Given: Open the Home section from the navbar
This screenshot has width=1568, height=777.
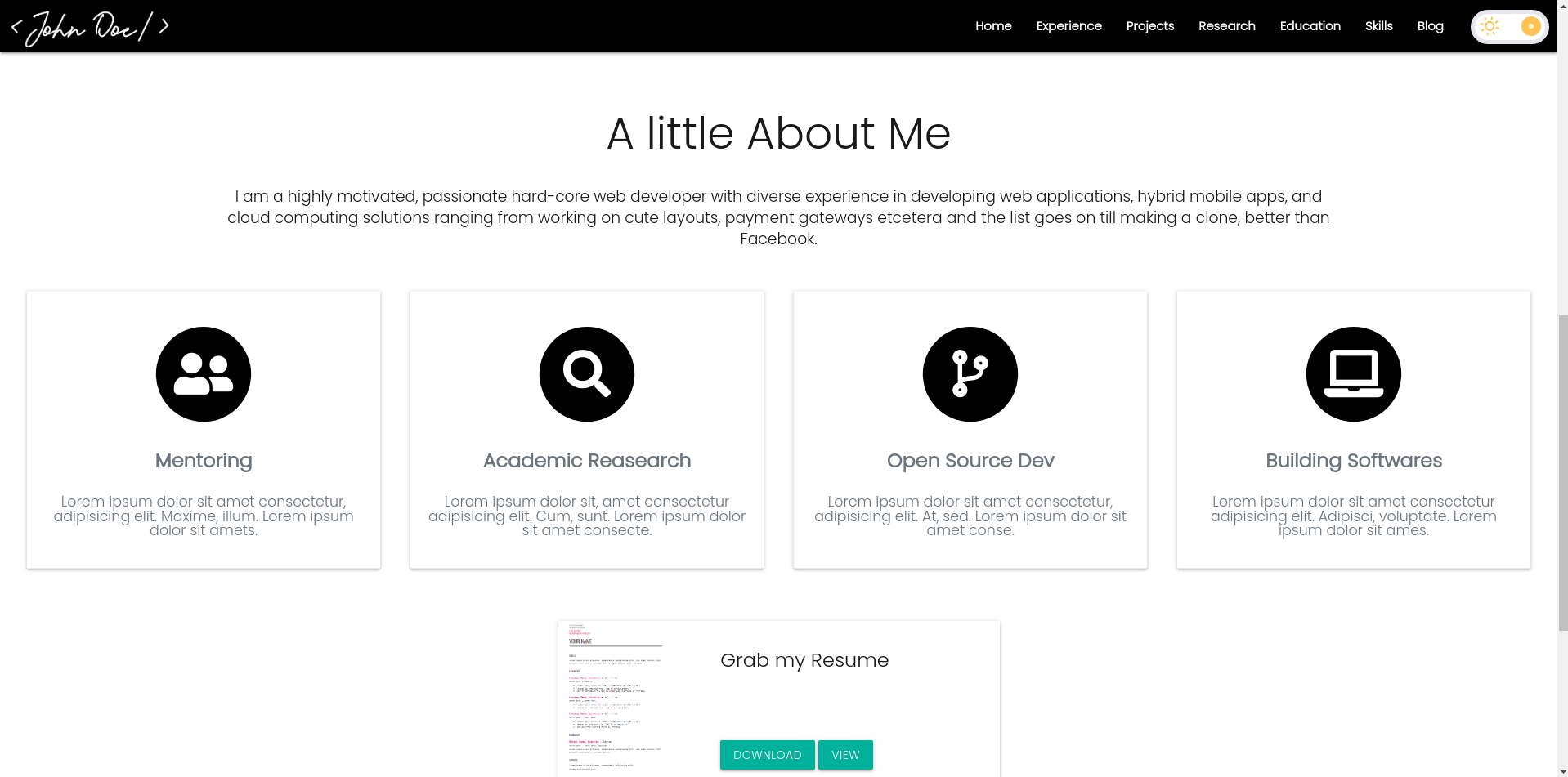Looking at the screenshot, I should click(x=992, y=25).
